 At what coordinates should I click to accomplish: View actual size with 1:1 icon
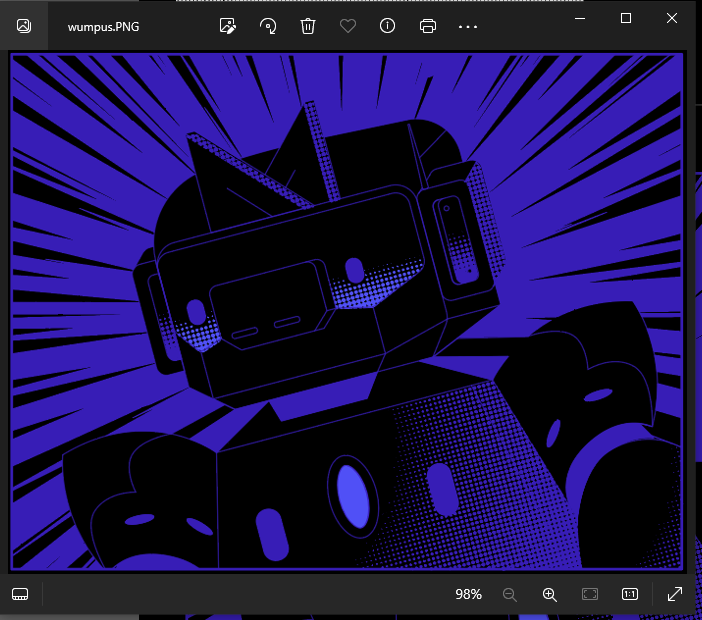(629, 594)
